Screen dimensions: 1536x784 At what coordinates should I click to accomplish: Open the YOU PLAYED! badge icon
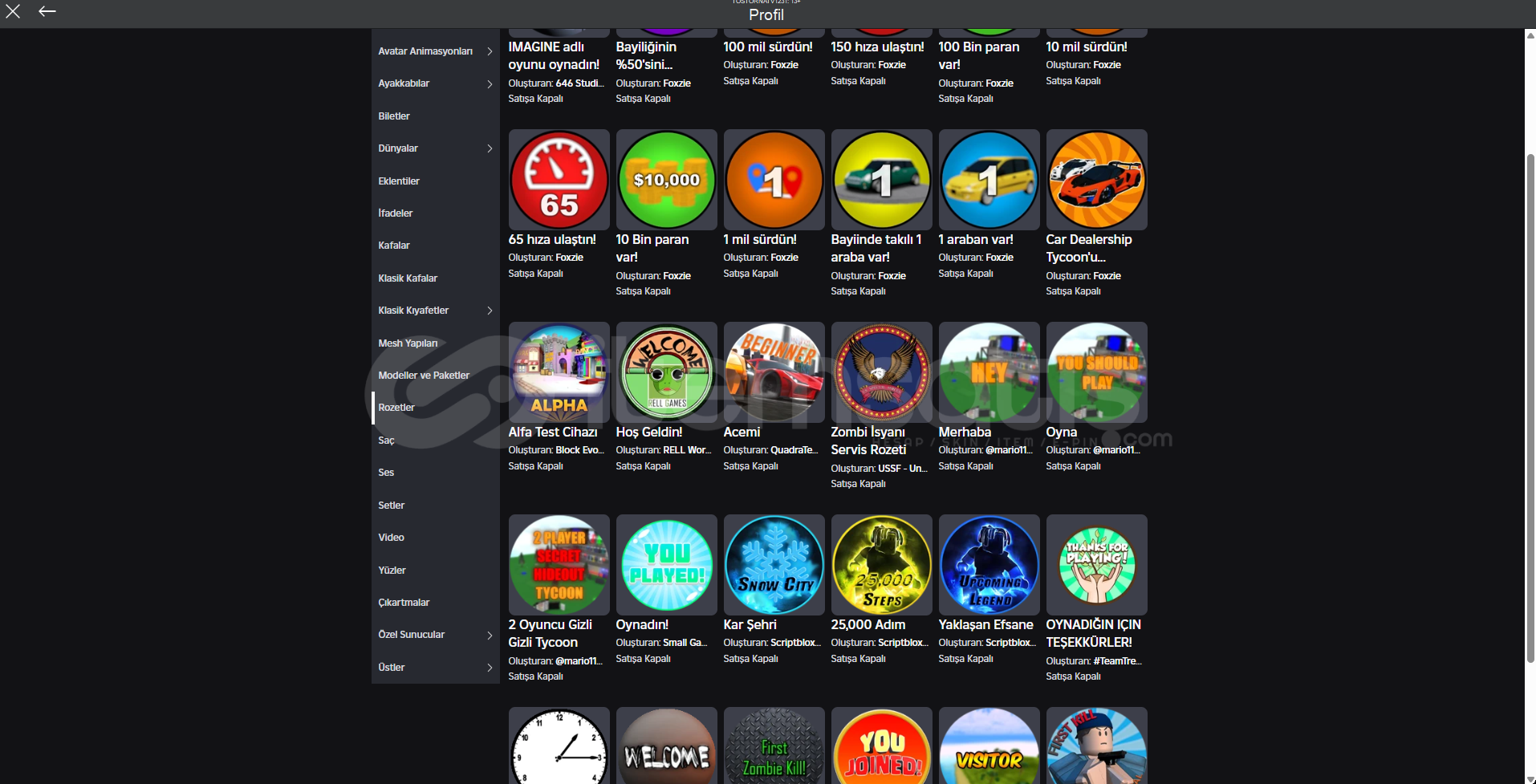coord(667,565)
